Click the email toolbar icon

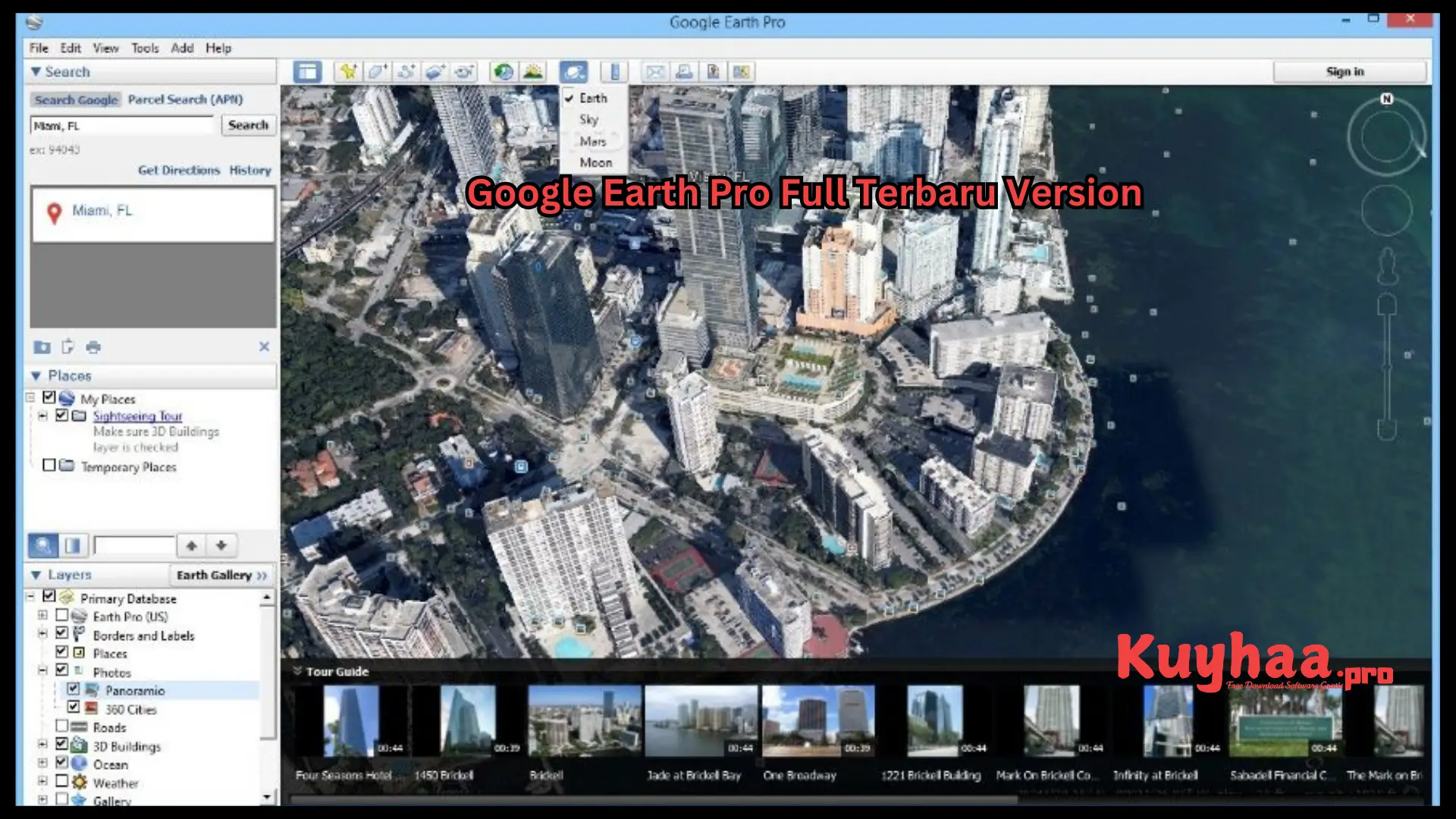tap(655, 72)
